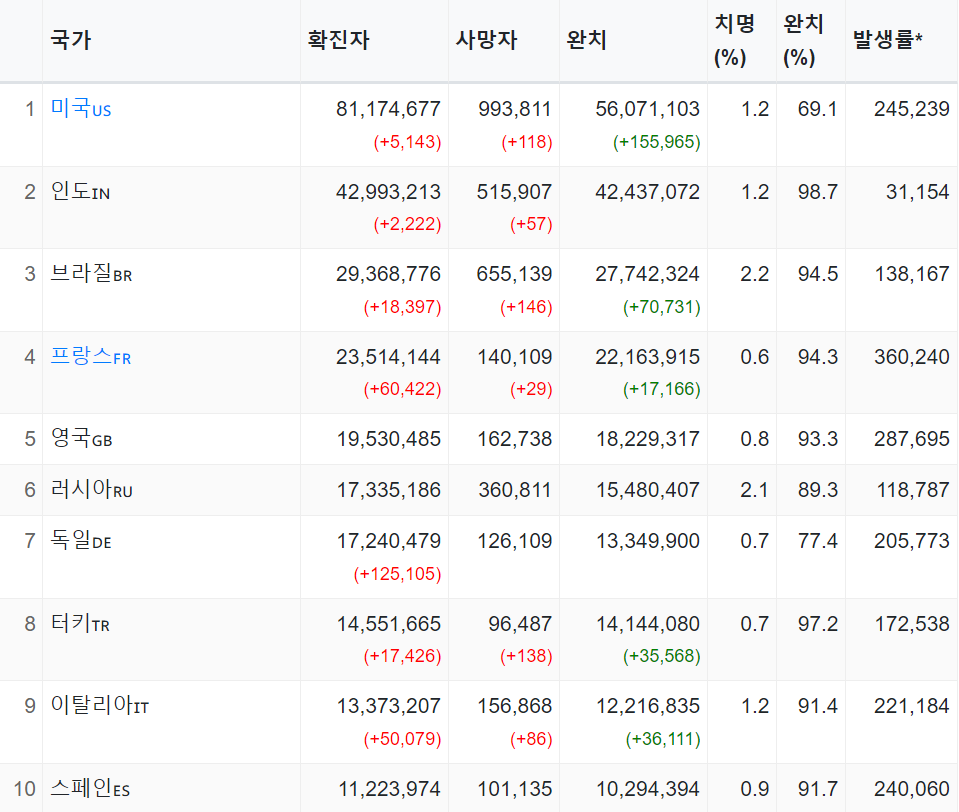Viewport: 959px width, 812px height.
Task: Click Italy's deaths increase (+86)
Action: 531,739
